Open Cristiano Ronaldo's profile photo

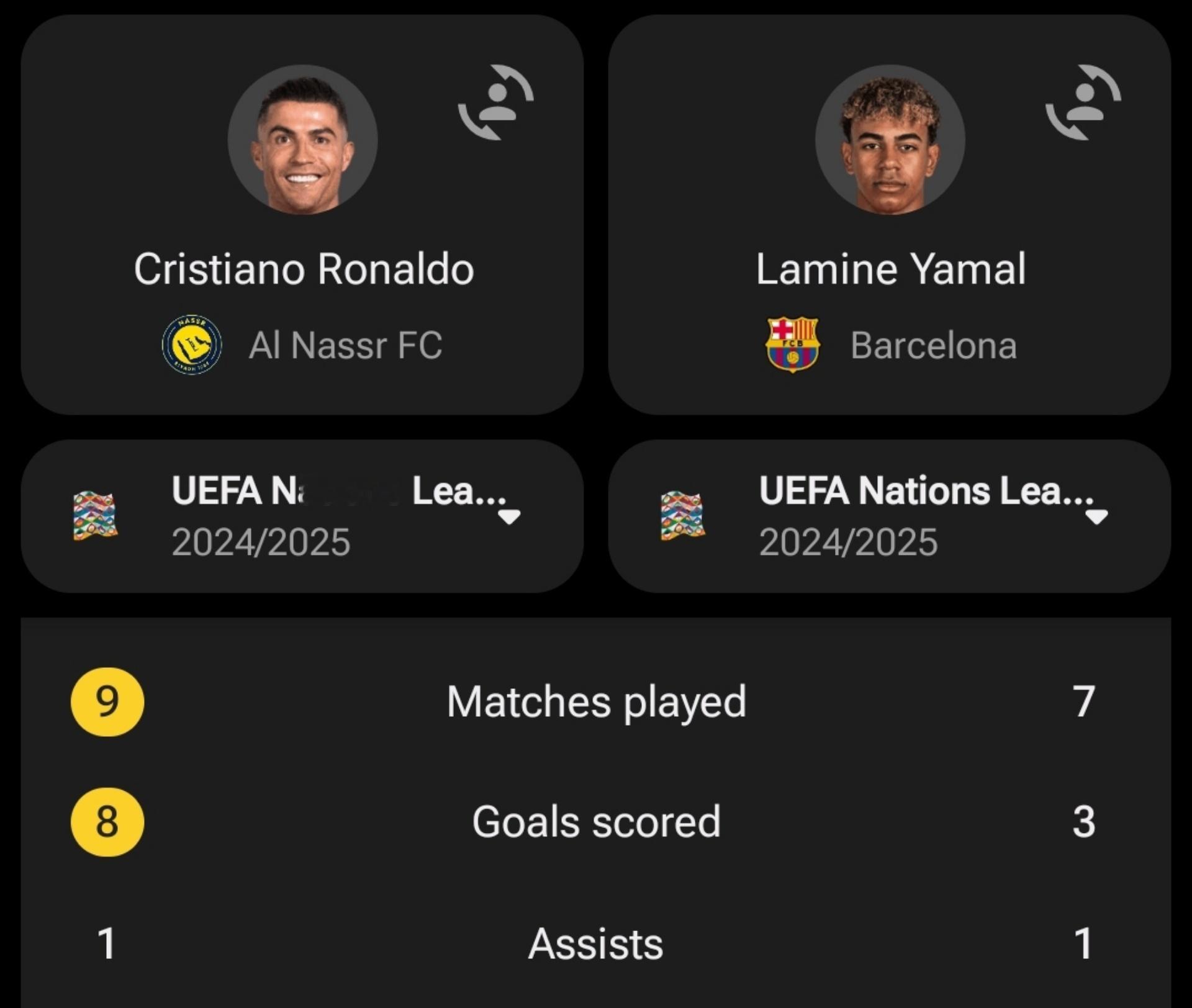click(x=303, y=140)
